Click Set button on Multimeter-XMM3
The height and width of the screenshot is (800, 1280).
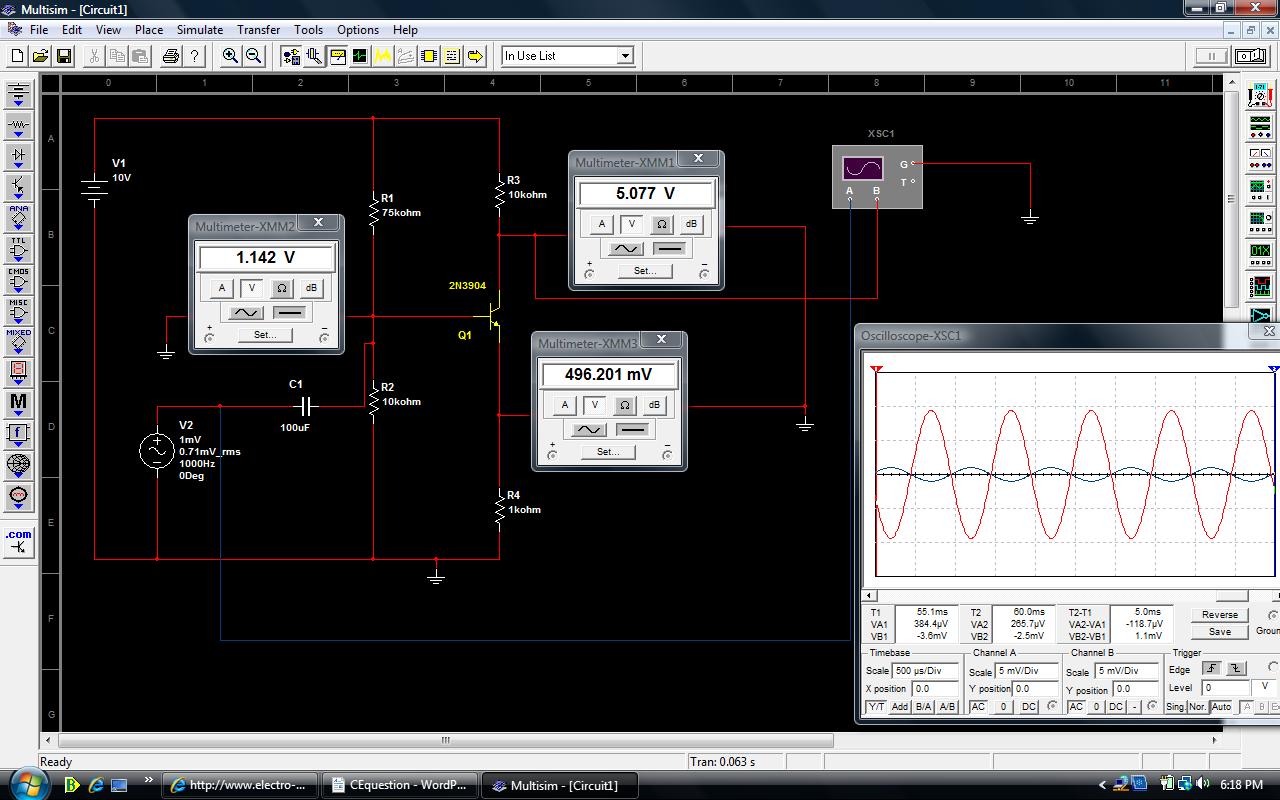coord(608,452)
